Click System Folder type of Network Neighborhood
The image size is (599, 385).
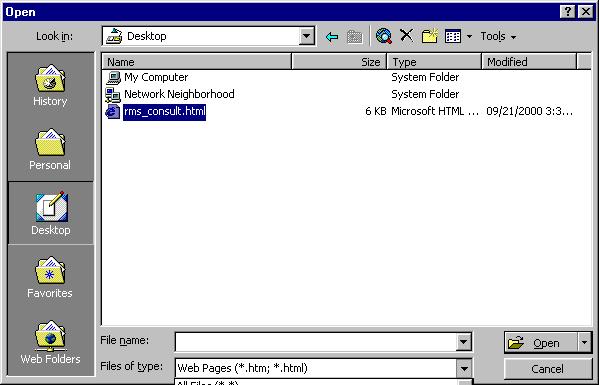425,94
